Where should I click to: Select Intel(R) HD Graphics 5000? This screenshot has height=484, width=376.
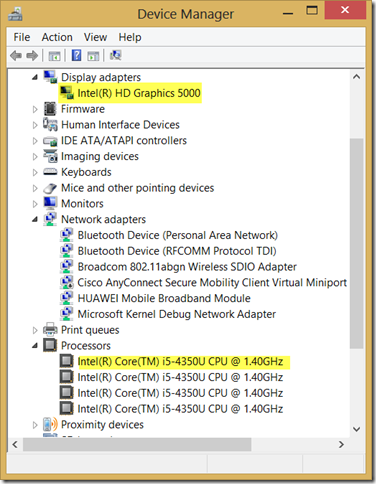coord(139,93)
